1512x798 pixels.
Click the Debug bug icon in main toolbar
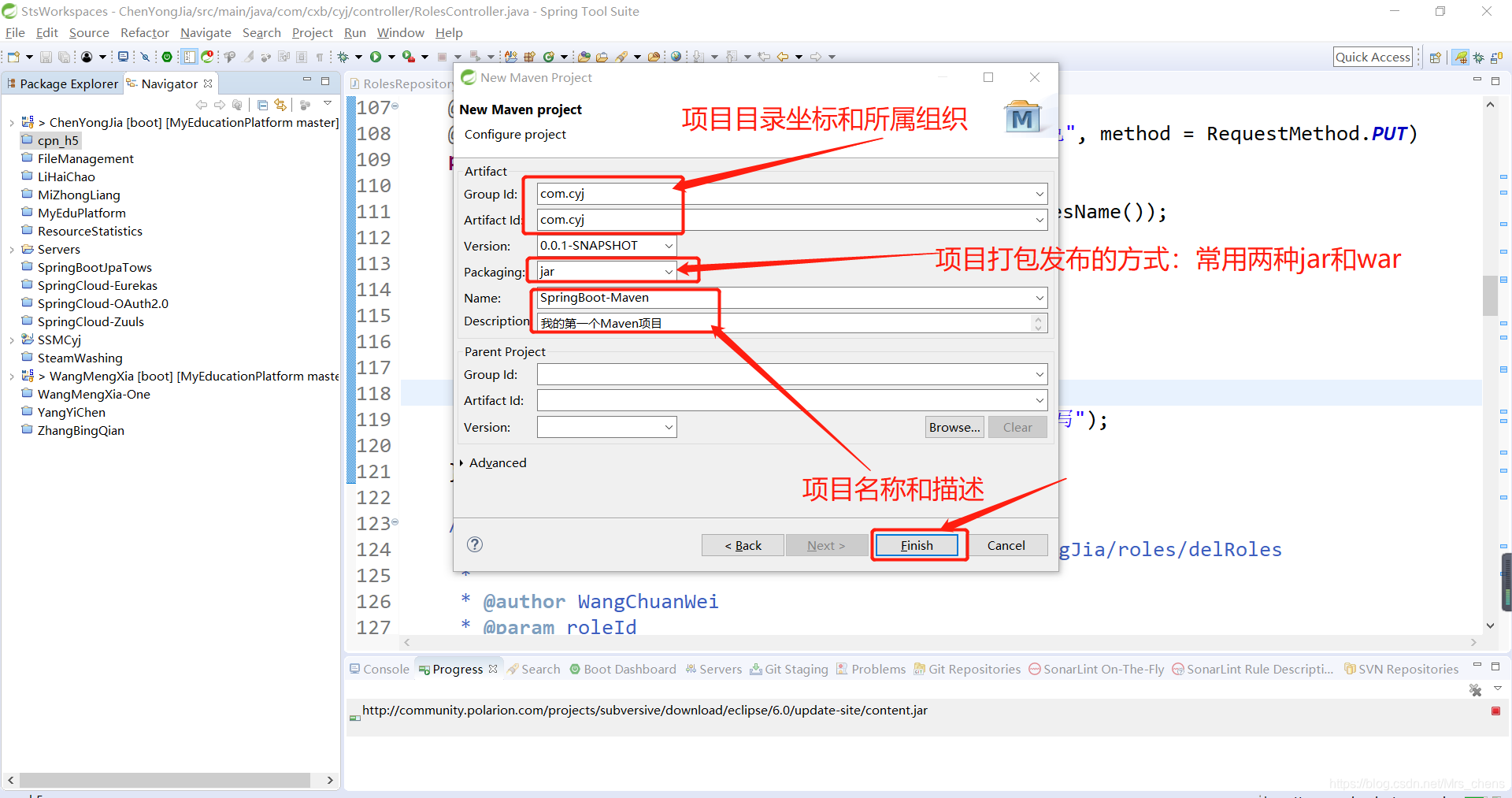pyautogui.click(x=343, y=57)
